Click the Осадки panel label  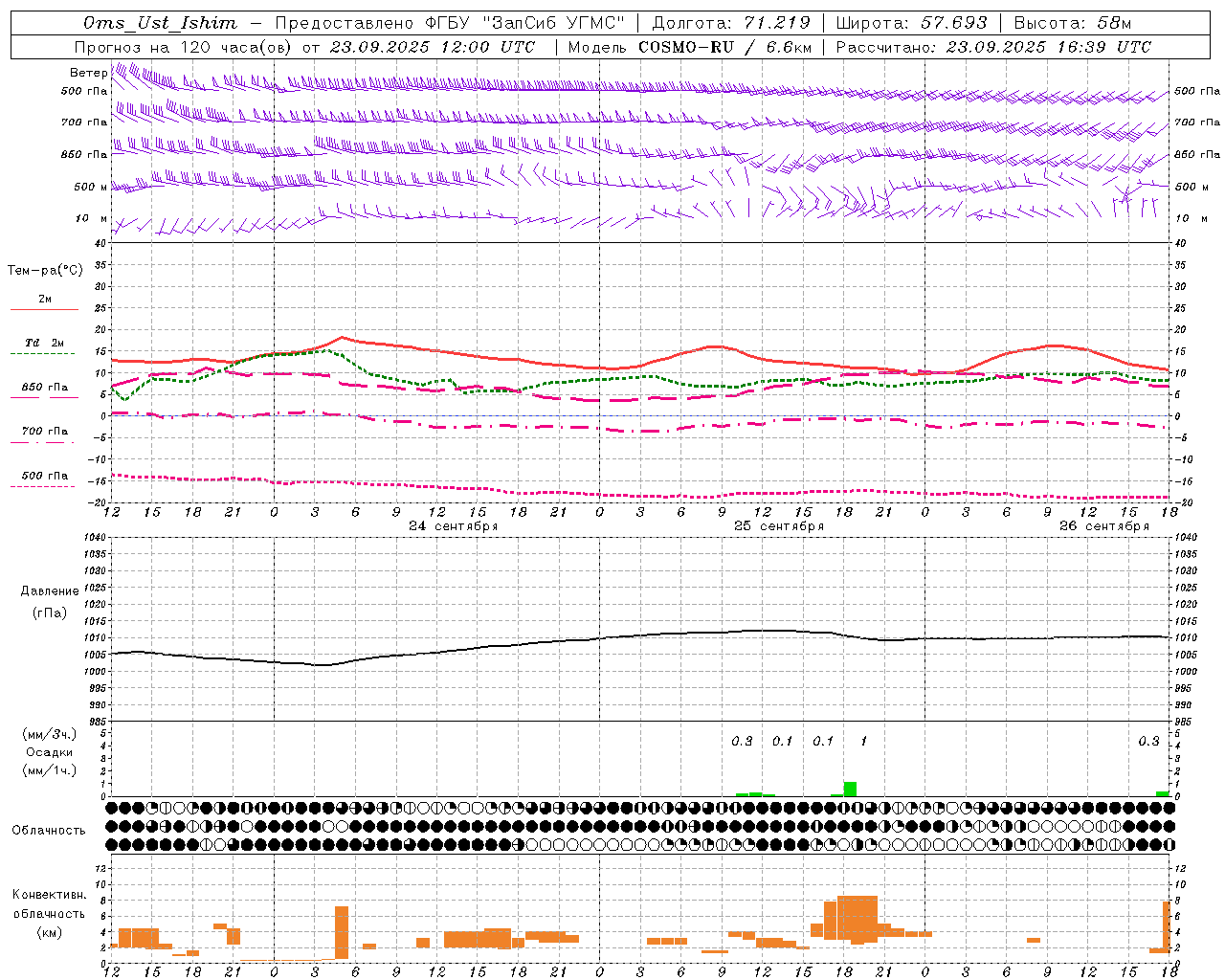point(50,752)
